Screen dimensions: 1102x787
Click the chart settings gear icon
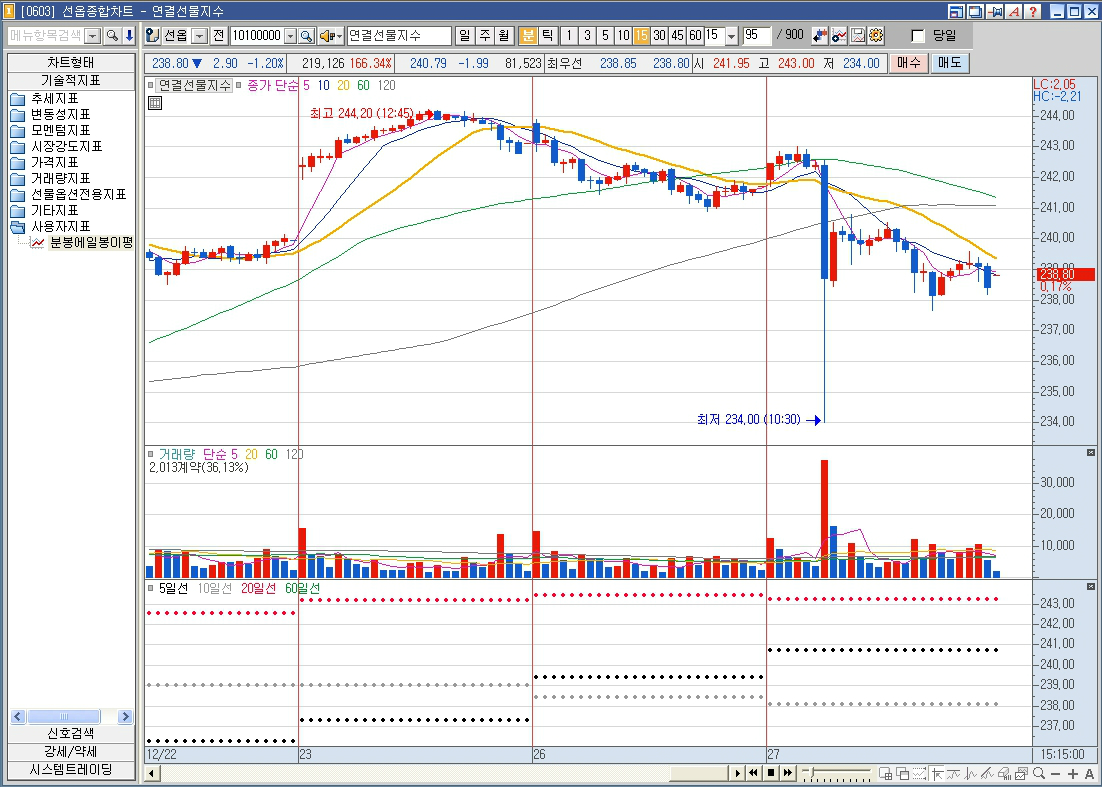(876, 36)
